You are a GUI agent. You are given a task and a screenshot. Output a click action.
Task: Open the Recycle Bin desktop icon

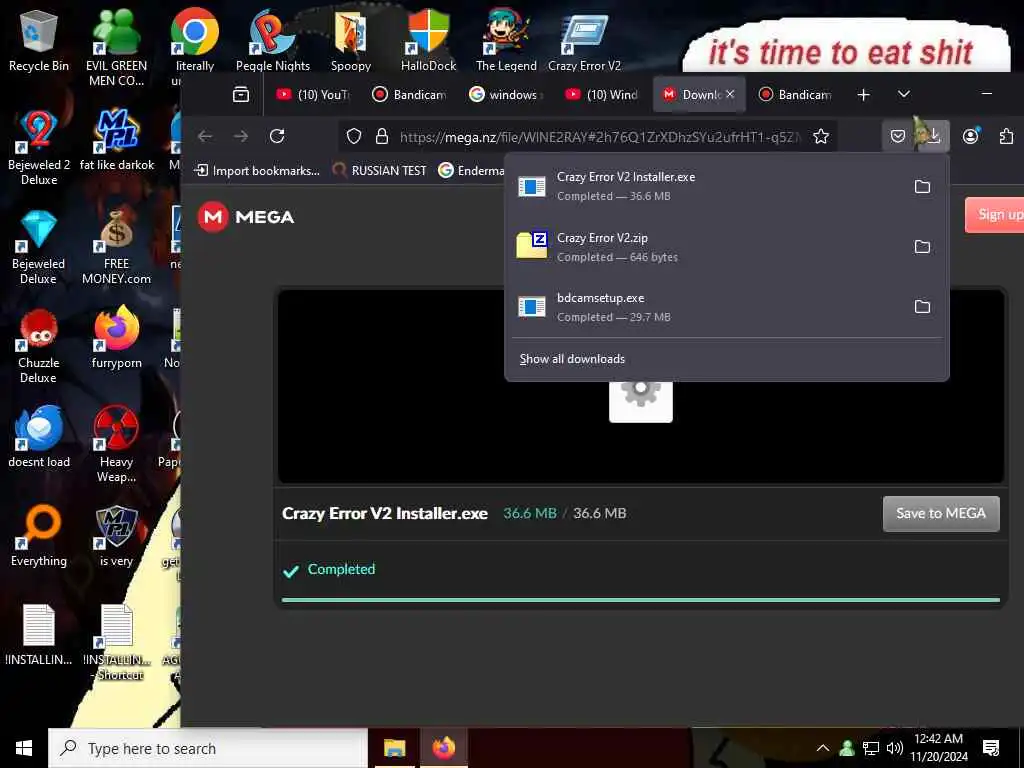[x=39, y=40]
